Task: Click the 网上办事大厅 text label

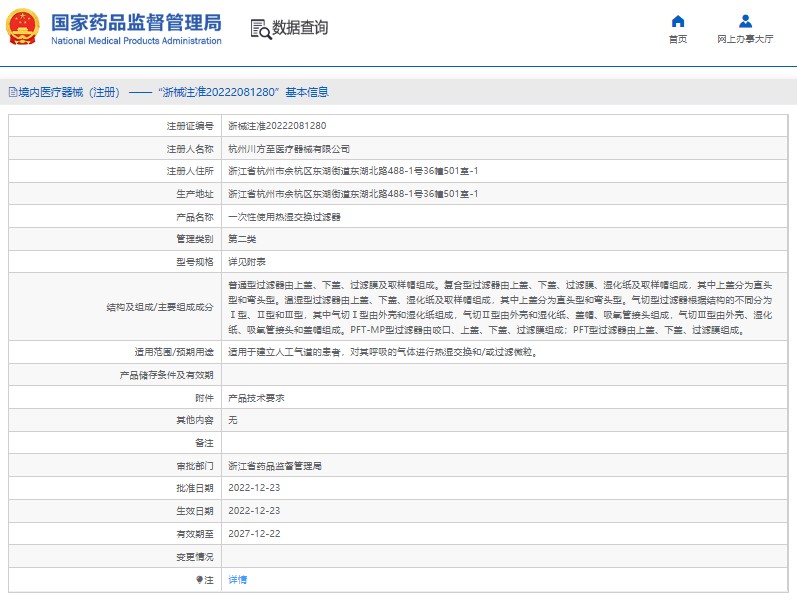Action: [745, 39]
